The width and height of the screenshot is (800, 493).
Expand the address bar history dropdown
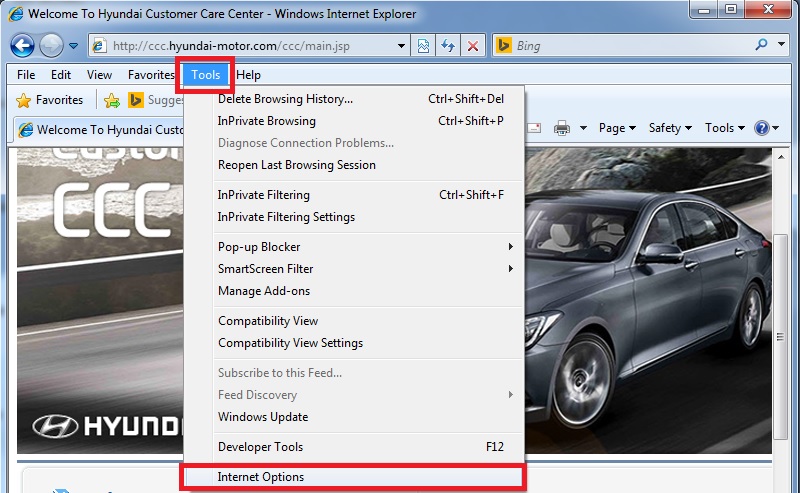pos(402,46)
